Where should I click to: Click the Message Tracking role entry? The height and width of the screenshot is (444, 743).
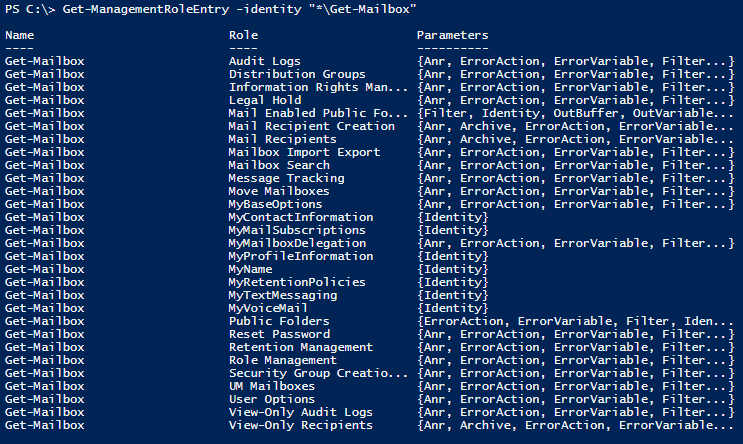click(x=286, y=178)
